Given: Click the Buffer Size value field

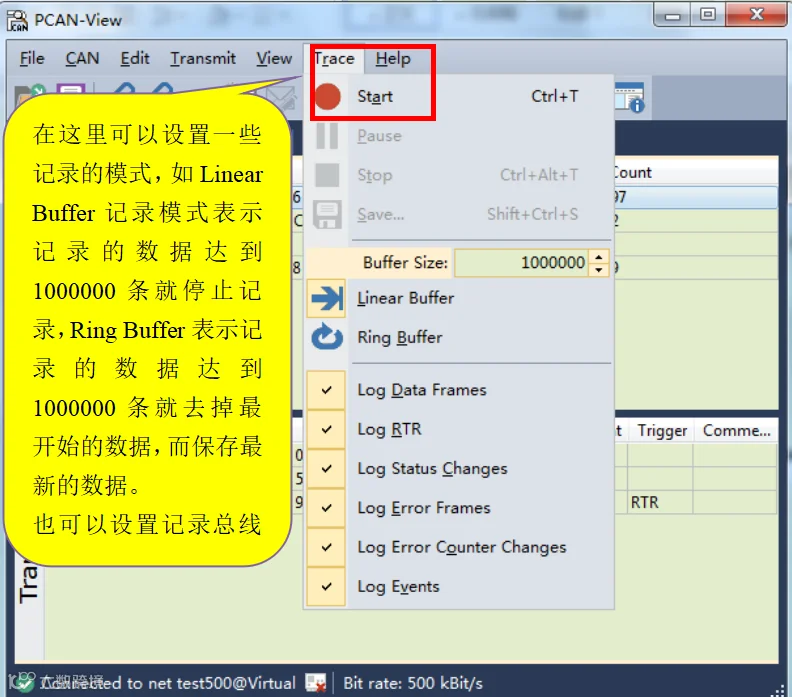Looking at the screenshot, I should (x=521, y=263).
